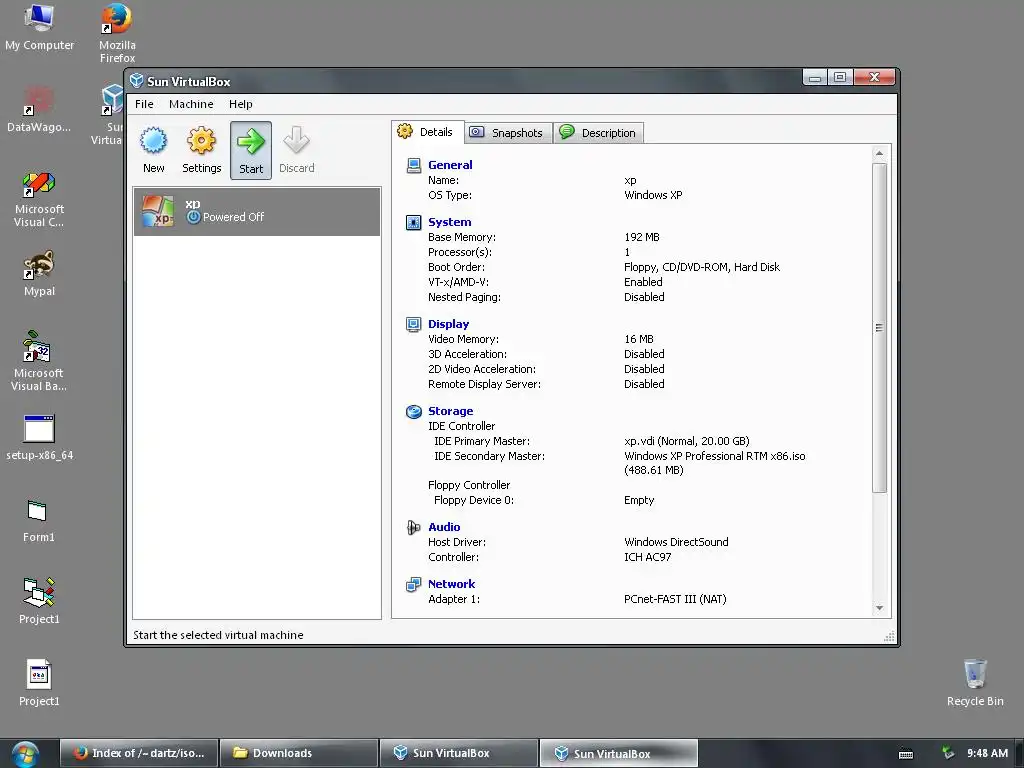Viewport: 1024px width, 768px height.
Task: Open My Computer desktop icon
Action: (39, 27)
